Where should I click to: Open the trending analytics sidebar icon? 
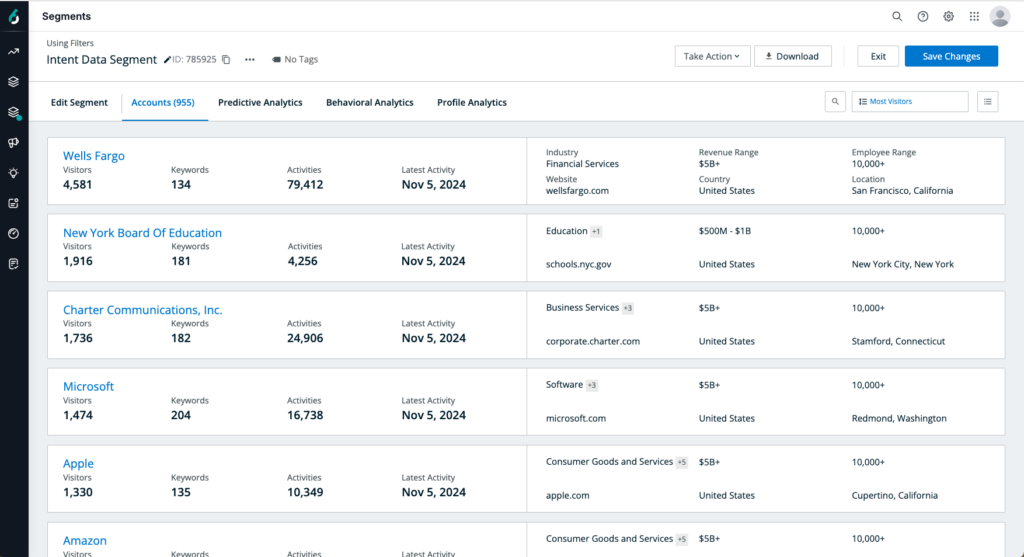(14, 52)
